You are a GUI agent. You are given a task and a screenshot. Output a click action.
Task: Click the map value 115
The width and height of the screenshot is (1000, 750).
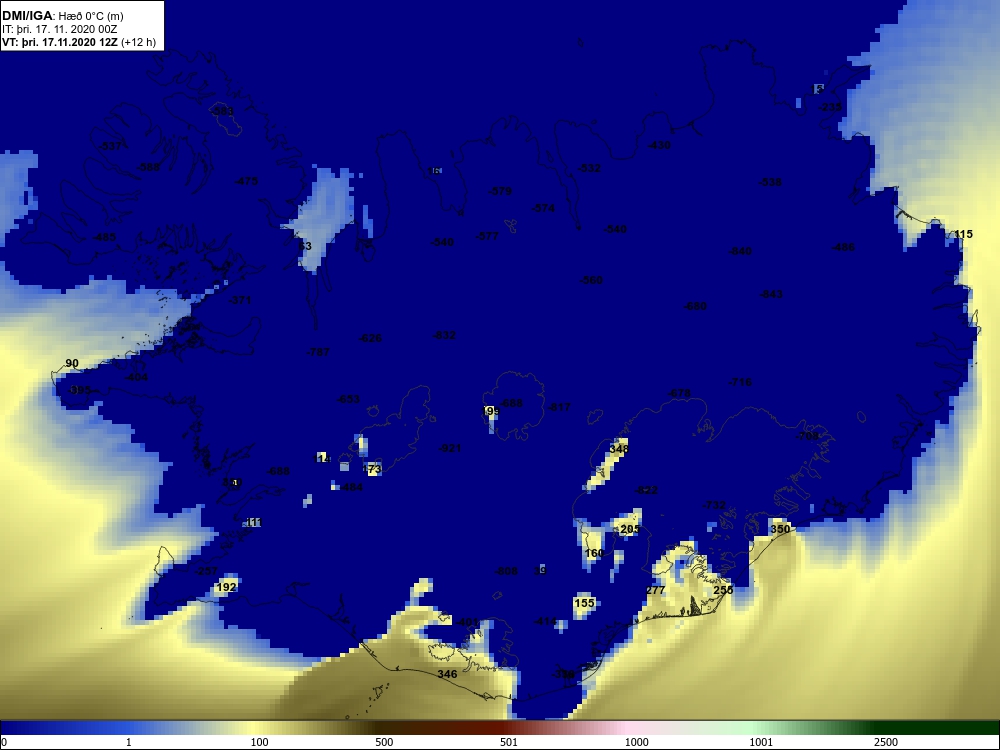[x=963, y=234]
